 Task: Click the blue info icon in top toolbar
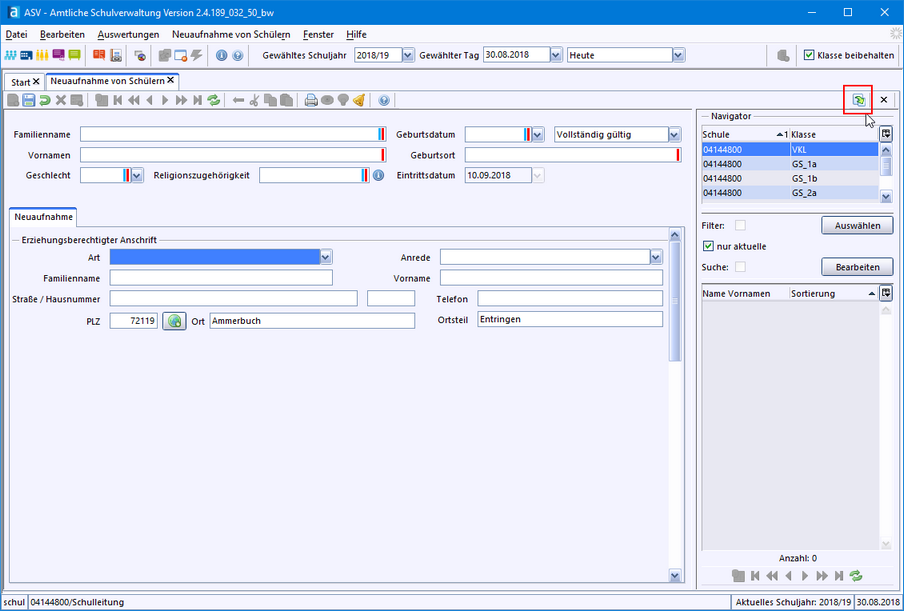tap(221, 55)
